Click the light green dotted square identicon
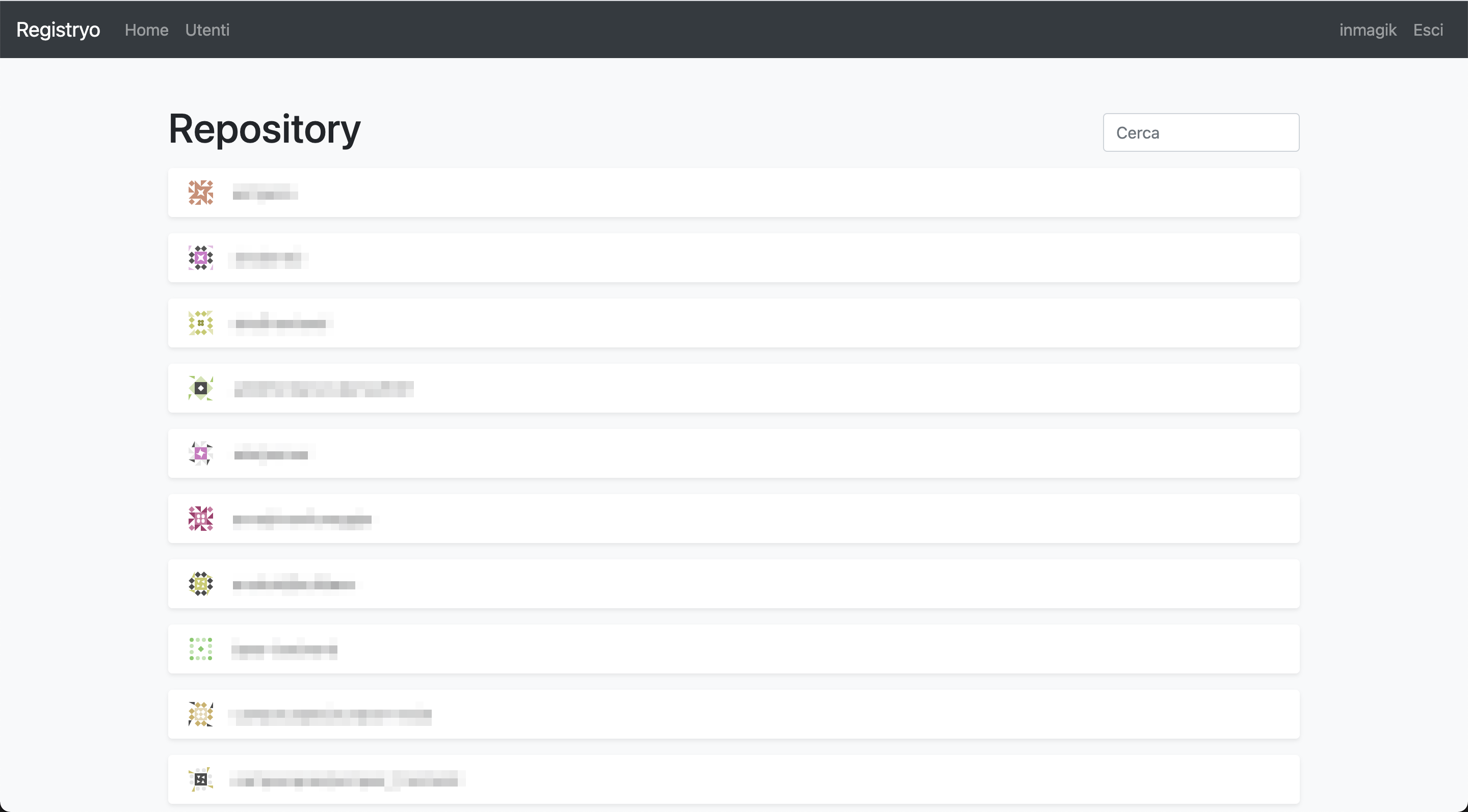1468x812 pixels. (x=201, y=649)
